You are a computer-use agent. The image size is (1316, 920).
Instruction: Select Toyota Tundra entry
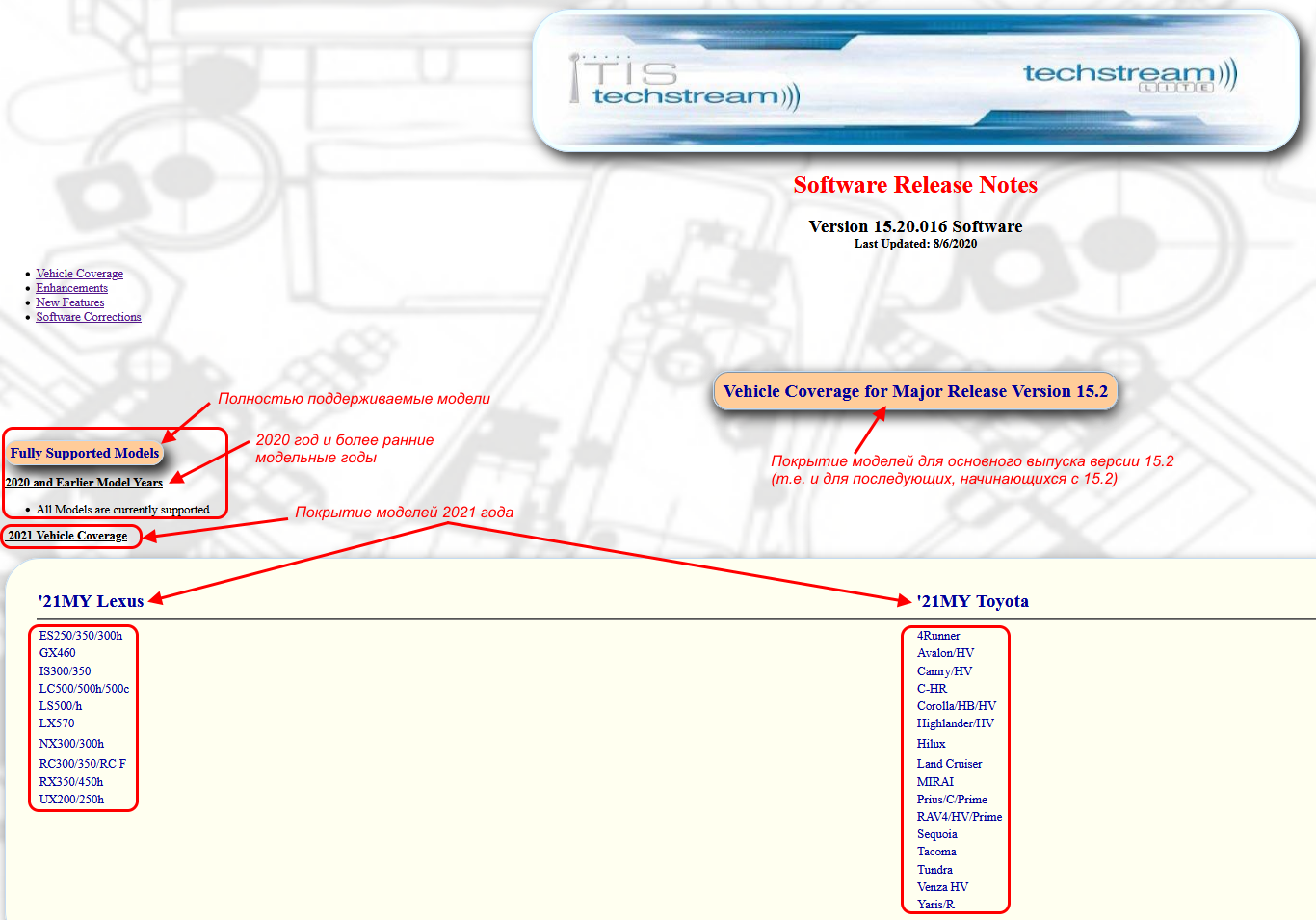click(x=934, y=870)
